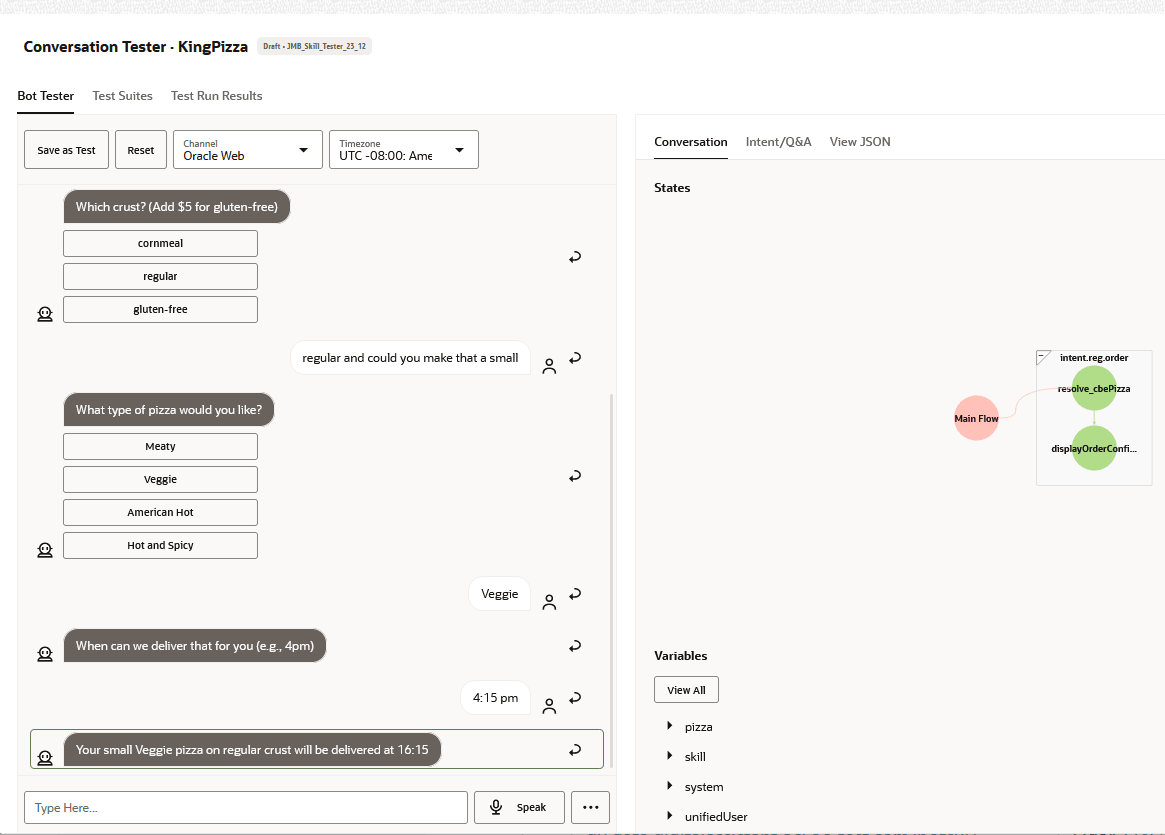Expand the skill variable

pyautogui.click(x=669, y=756)
